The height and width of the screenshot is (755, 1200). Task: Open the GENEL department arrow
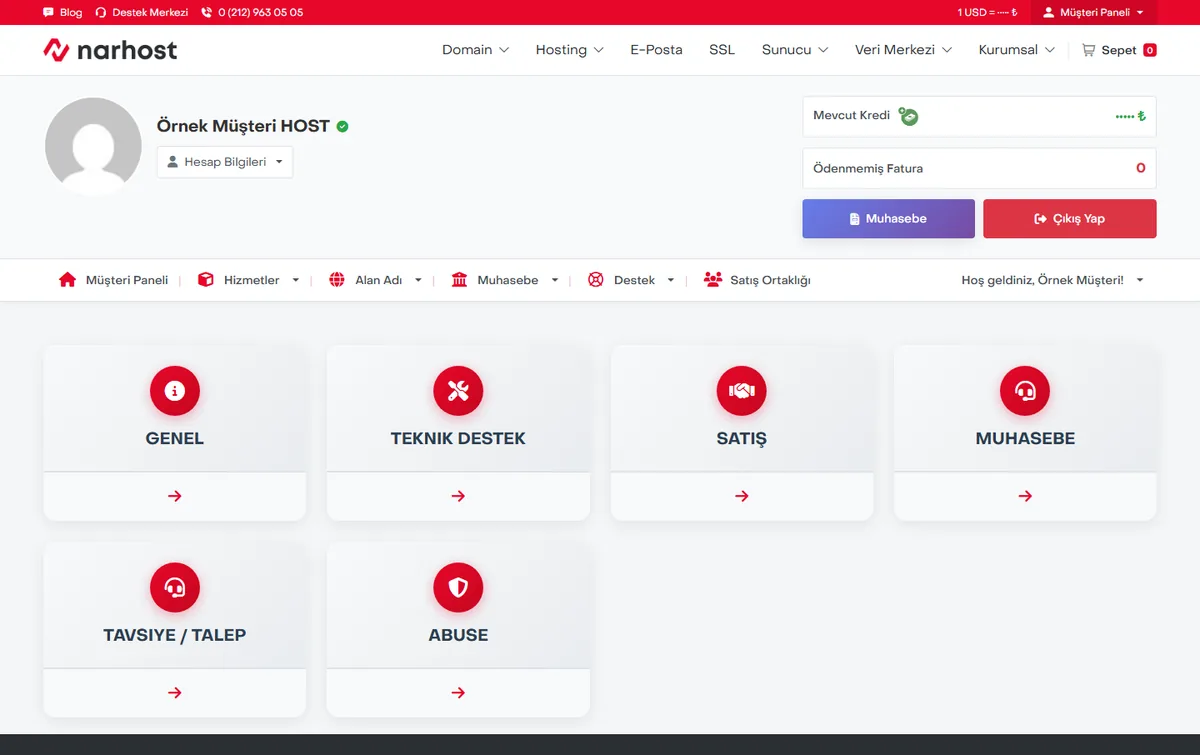point(175,496)
